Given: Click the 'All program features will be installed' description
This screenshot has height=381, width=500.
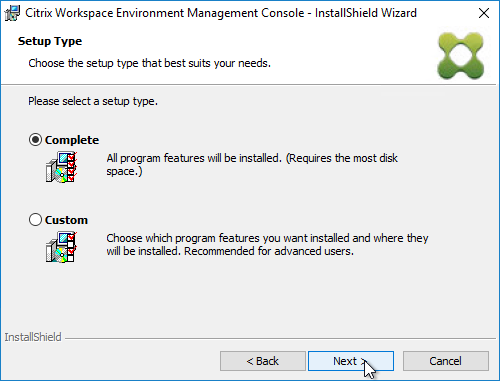Looking at the screenshot, I should click(x=252, y=164).
